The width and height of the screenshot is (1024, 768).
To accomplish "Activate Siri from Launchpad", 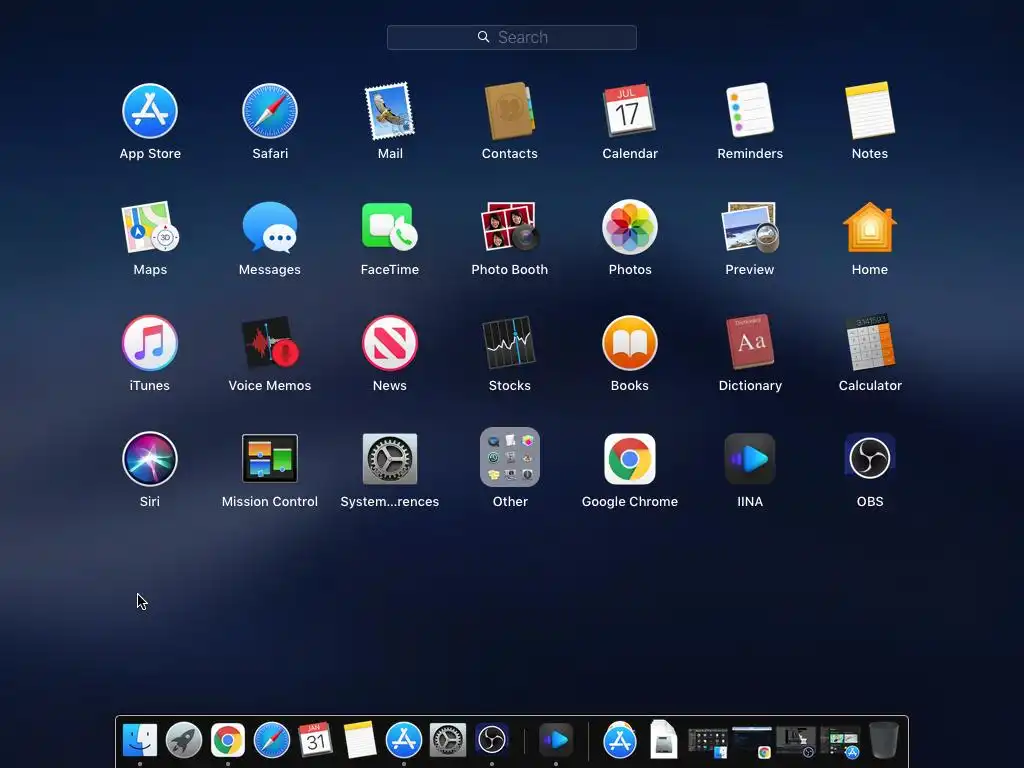I will pyautogui.click(x=150, y=459).
